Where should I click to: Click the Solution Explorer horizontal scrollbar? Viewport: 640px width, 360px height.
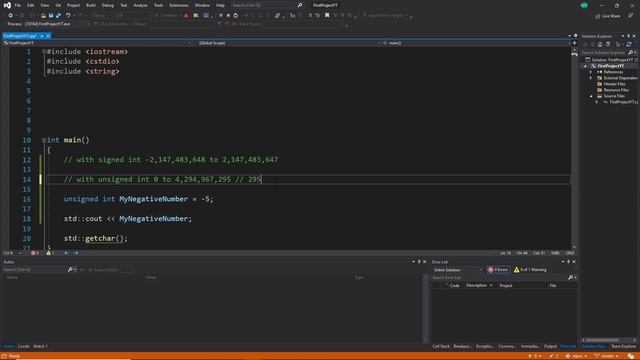pos(602,340)
